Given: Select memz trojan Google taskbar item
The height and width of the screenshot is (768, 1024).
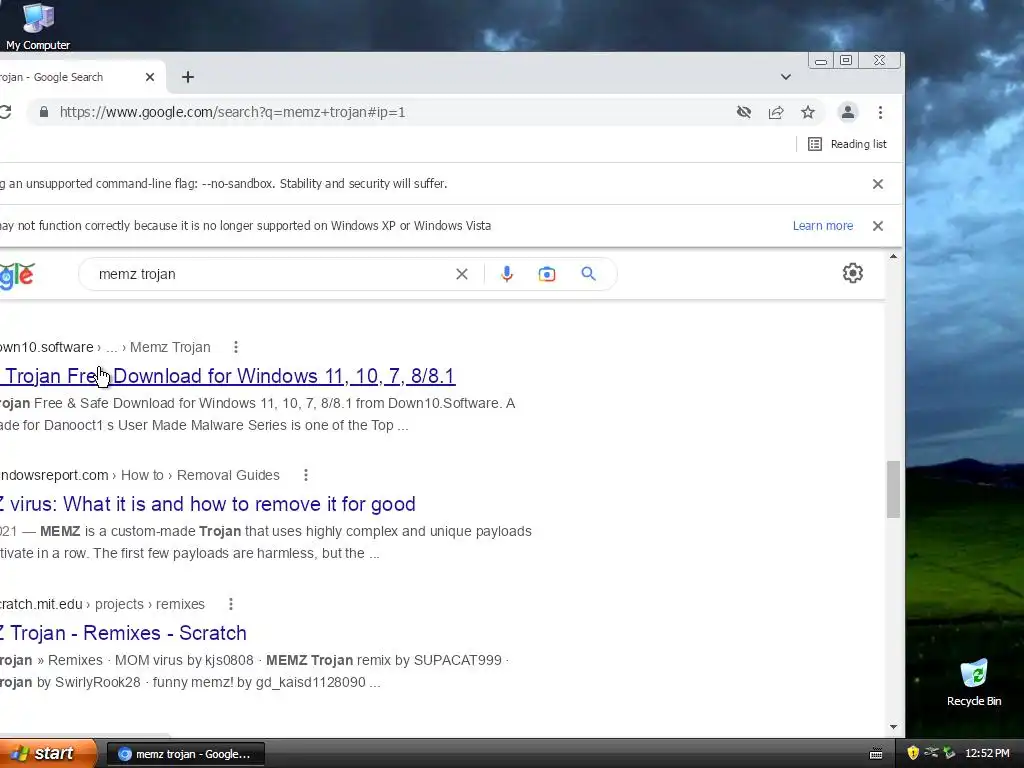Looking at the screenshot, I should click(x=185, y=754).
